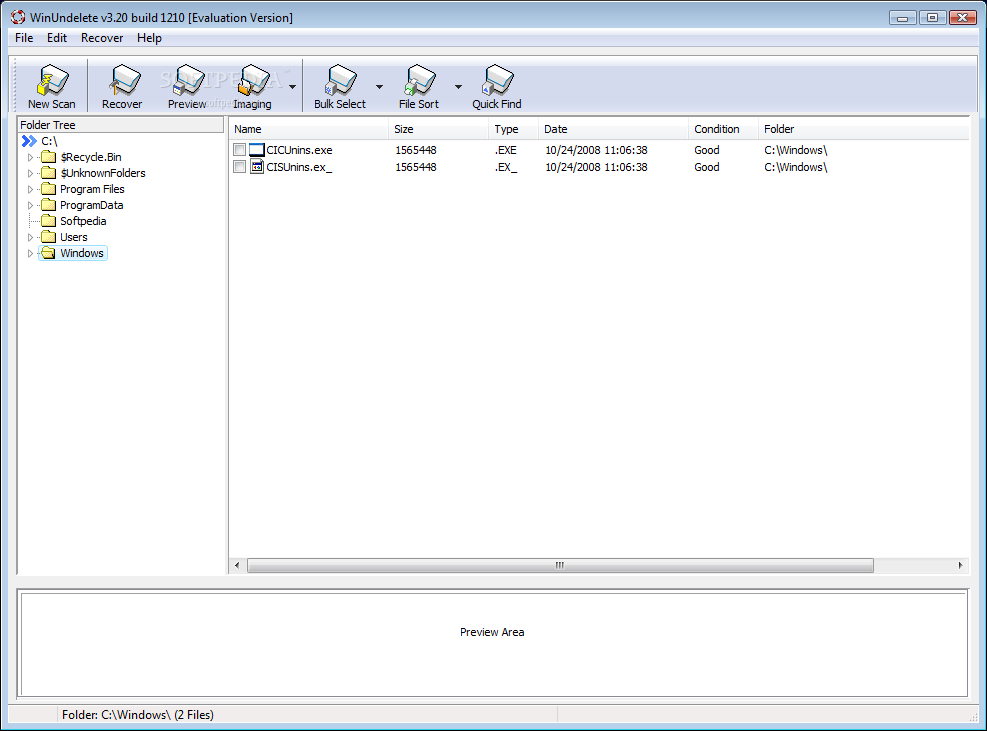Expand the Program Files tree node
Viewport: 987px width, 731px height.
pos(30,190)
